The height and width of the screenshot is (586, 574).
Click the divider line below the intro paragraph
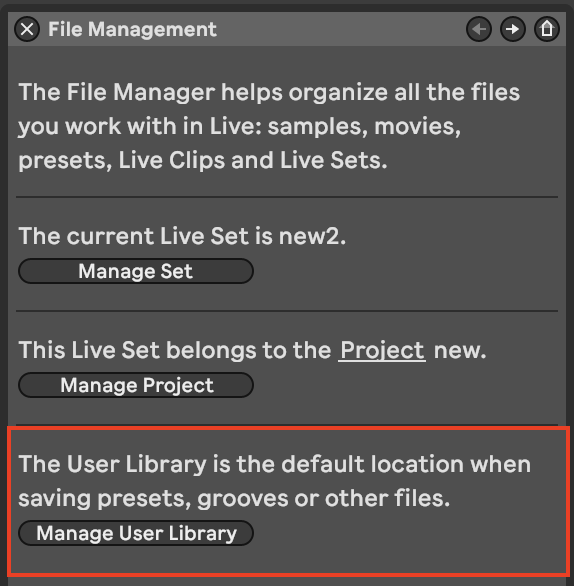coord(287,197)
